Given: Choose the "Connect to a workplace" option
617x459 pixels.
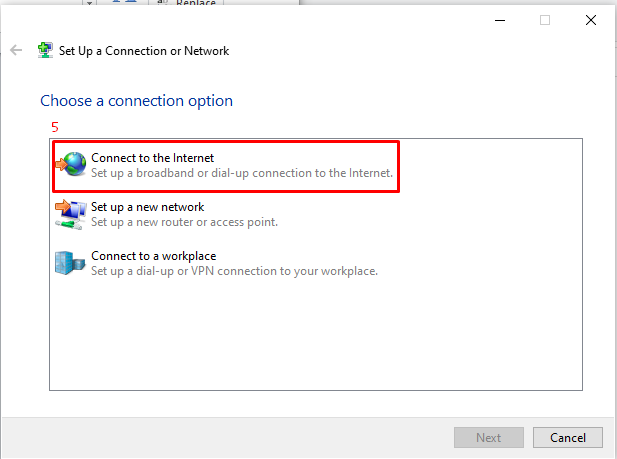Looking at the screenshot, I should (x=153, y=256).
